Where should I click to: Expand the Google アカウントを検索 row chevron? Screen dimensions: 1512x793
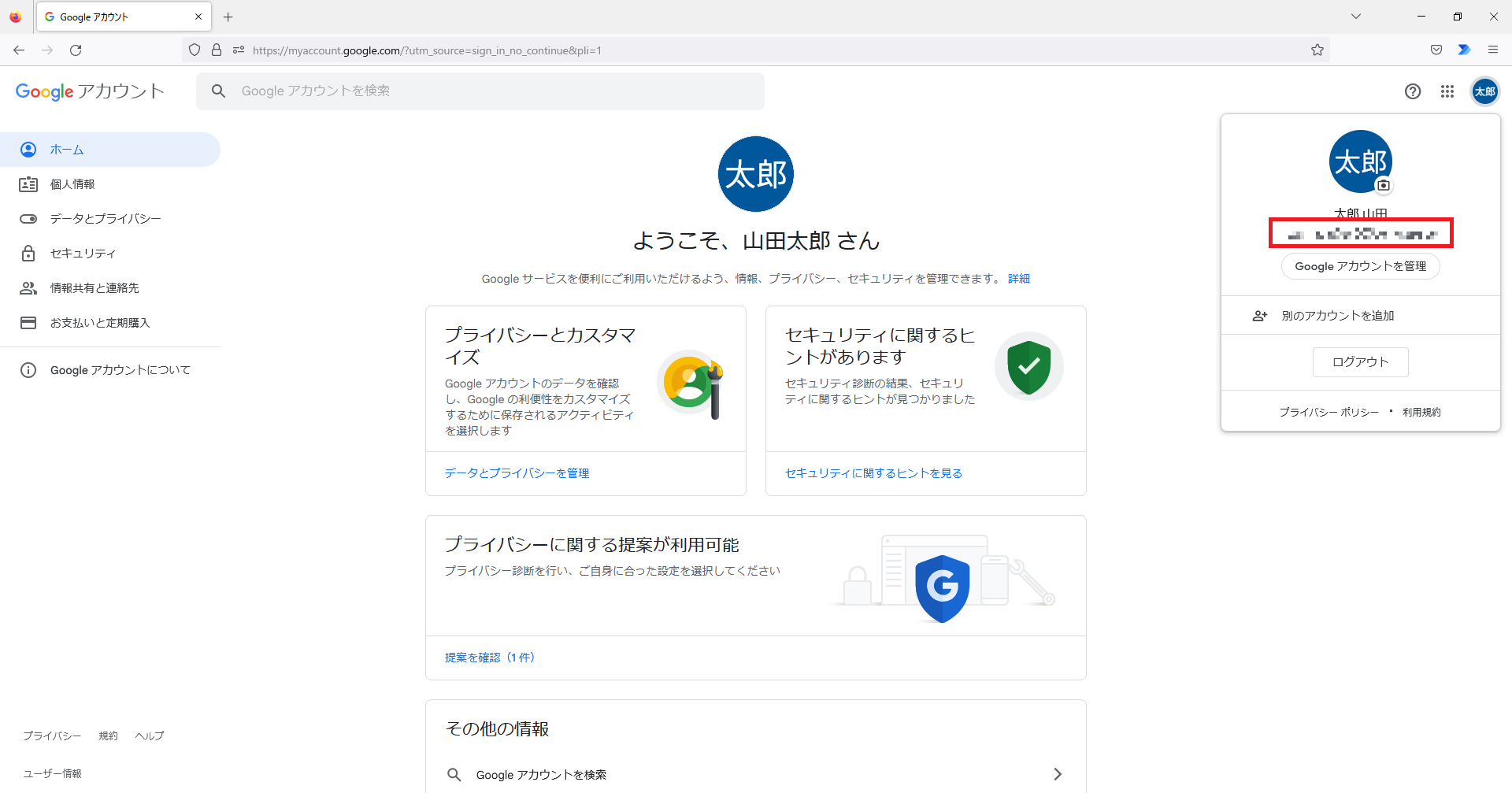[x=1058, y=775]
